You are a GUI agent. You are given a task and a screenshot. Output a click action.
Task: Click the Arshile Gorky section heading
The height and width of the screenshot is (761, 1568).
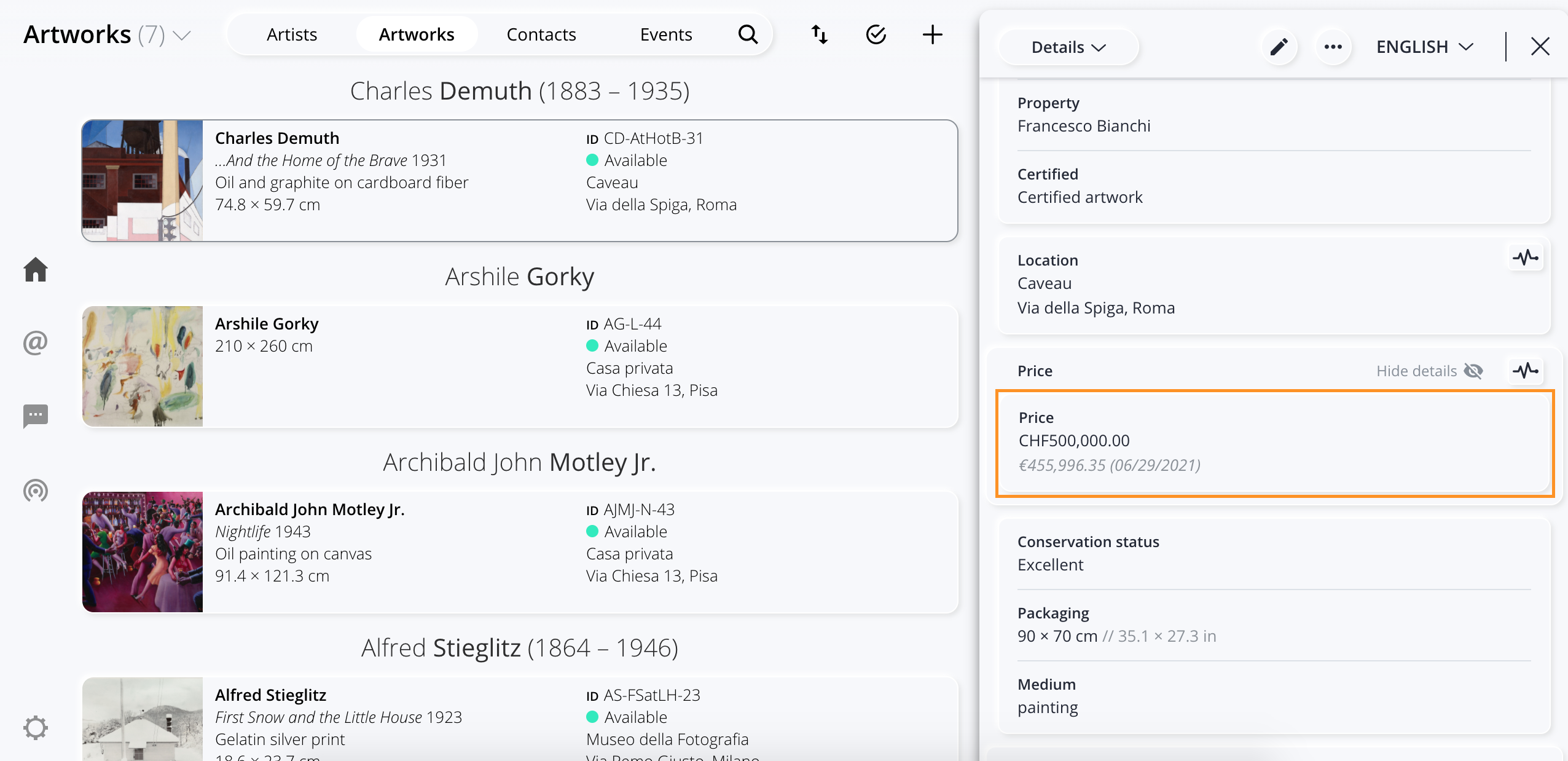520,277
